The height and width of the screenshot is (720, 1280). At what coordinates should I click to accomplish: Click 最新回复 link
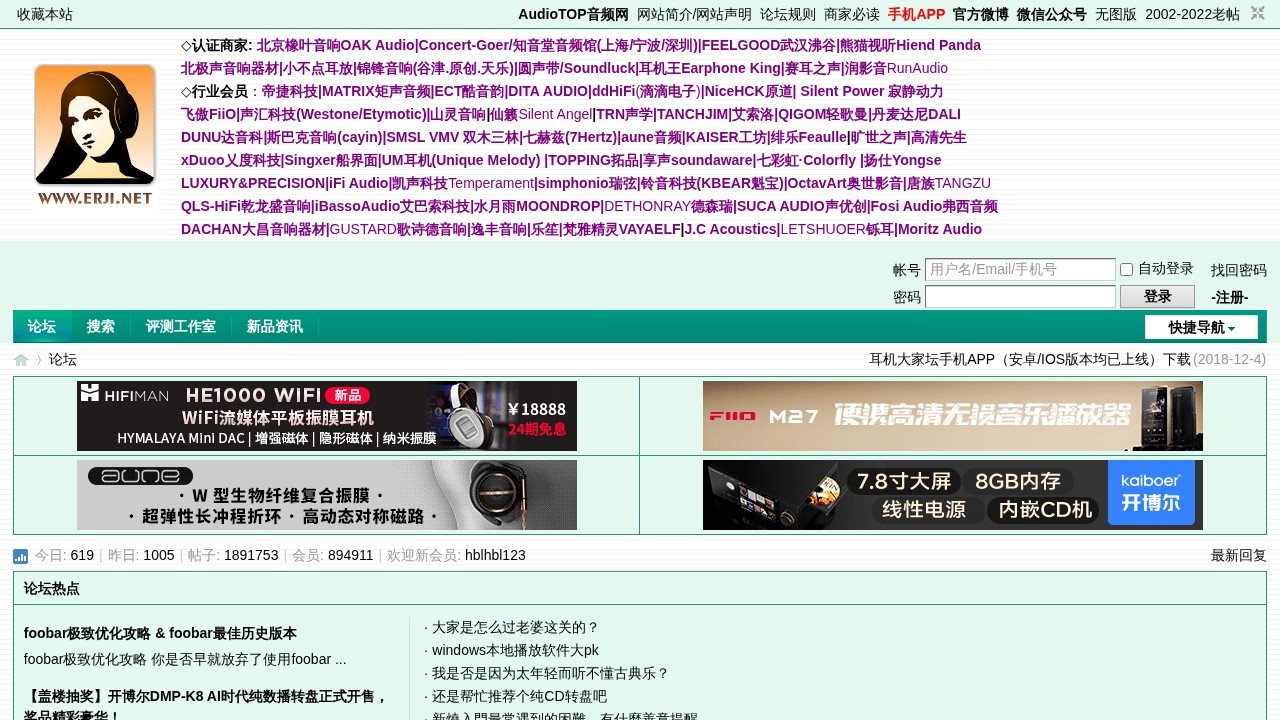point(1239,556)
